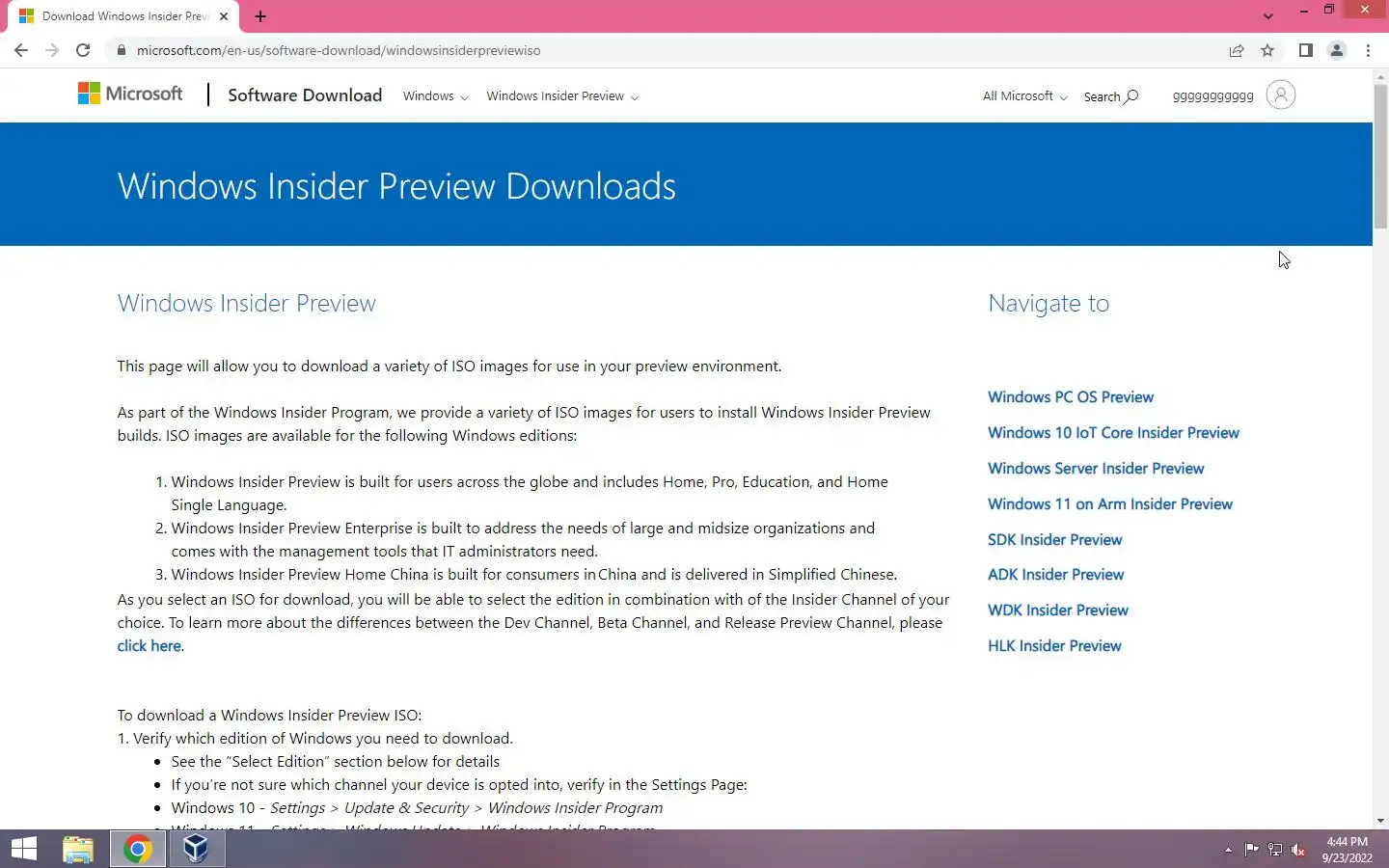Open File Explorer from taskbar
The height and width of the screenshot is (868, 1389).
click(78, 849)
